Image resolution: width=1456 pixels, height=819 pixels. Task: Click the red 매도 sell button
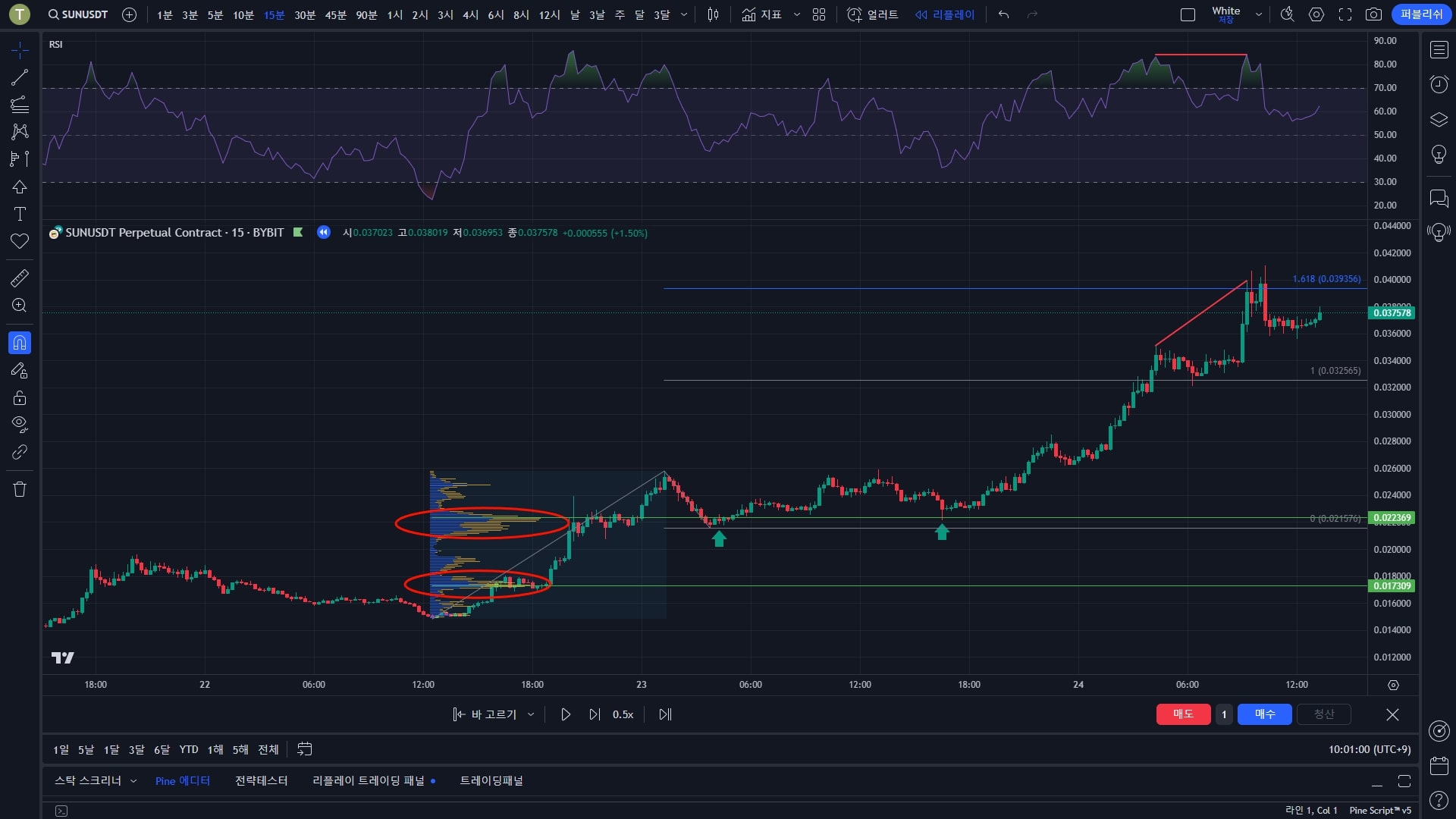(1182, 714)
